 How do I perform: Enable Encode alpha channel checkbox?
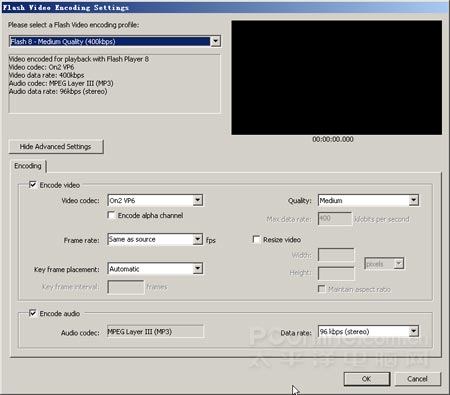click(111, 215)
